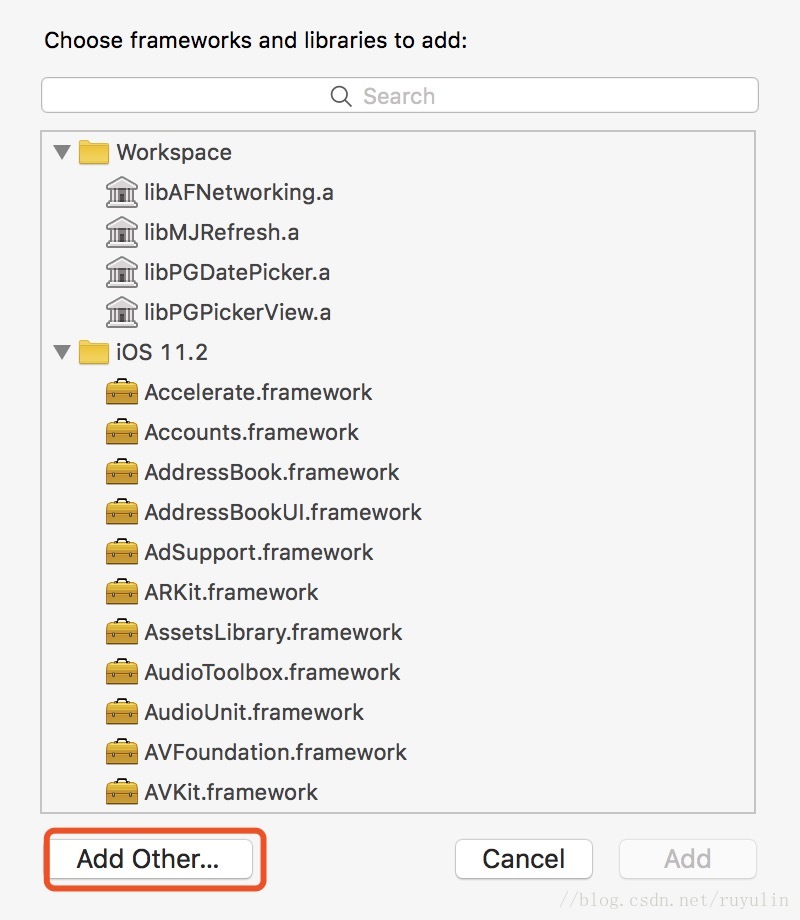Select the AVFoundation.framework toolbox icon
The height and width of the screenshot is (920, 800).
121,752
